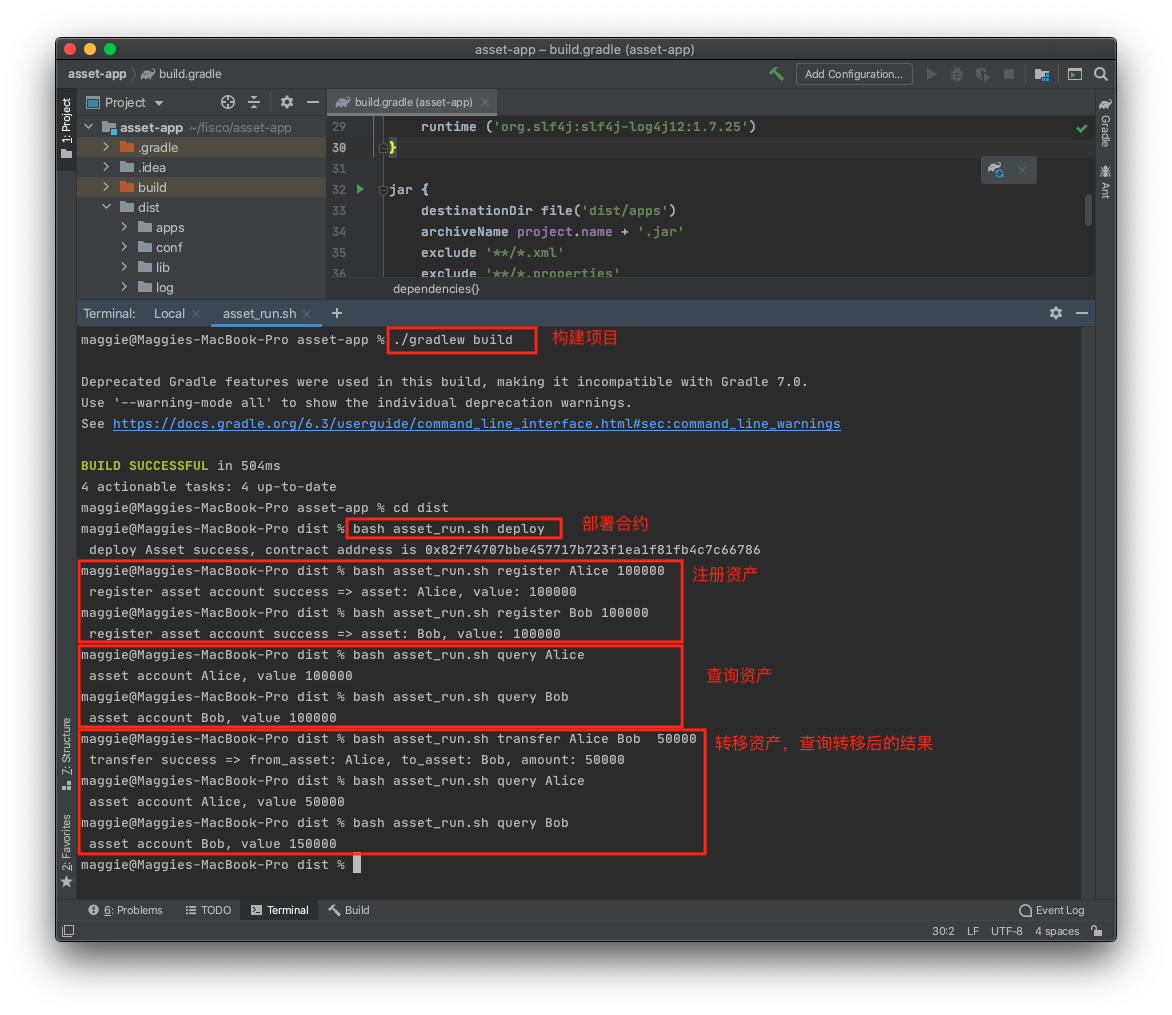Hide the terminal panel with minus icon
This screenshot has width=1172, height=1015.
tap(1082, 313)
